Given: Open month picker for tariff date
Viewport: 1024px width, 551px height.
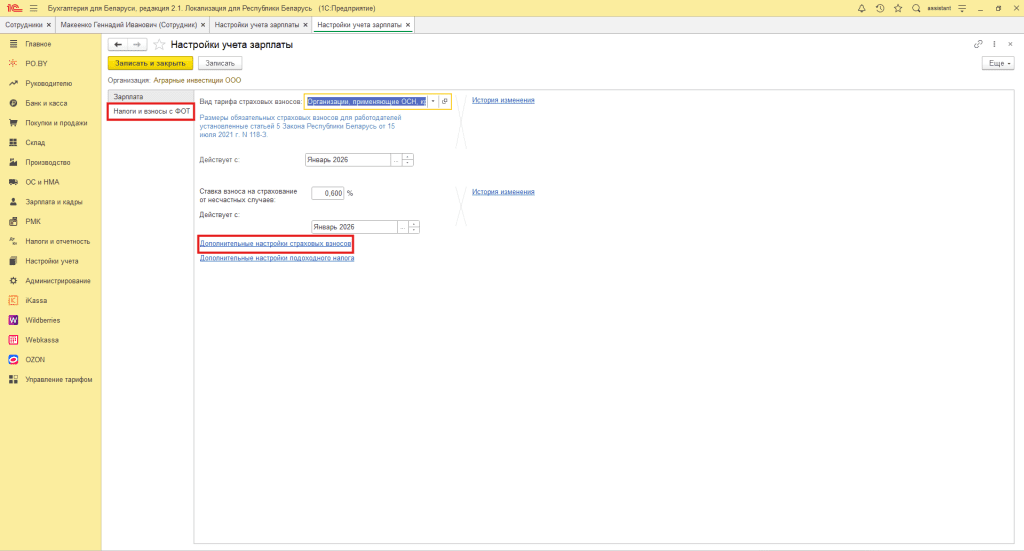Looking at the screenshot, I should point(396,160).
